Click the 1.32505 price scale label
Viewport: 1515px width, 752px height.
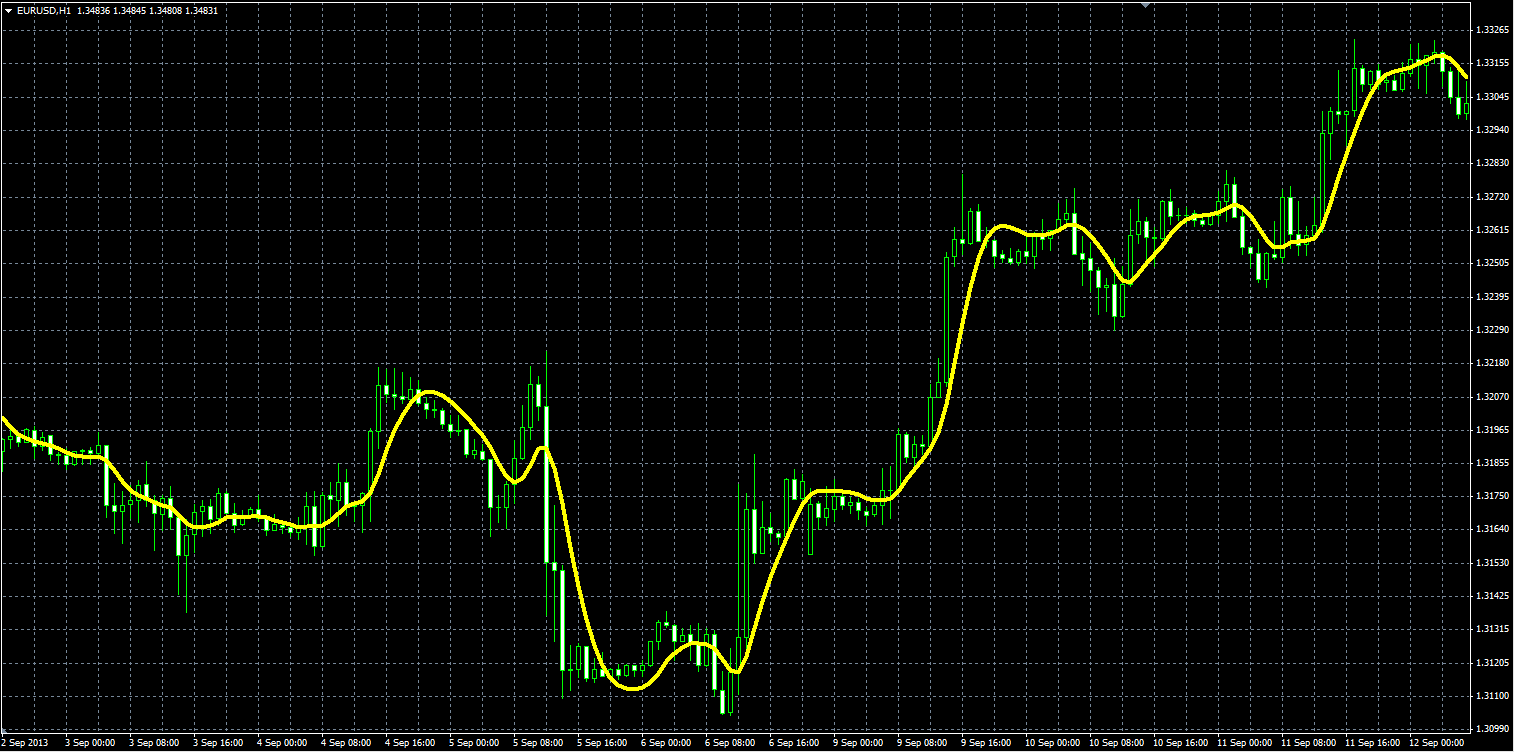pos(1492,263)
